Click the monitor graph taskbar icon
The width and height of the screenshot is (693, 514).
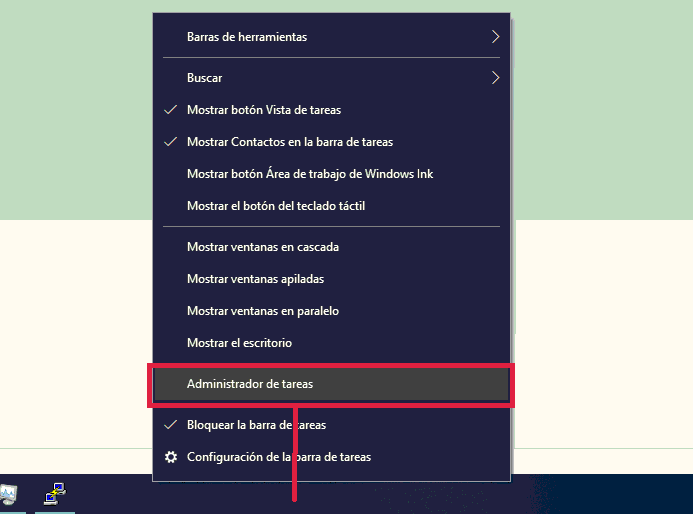pyautogui.click(x=8, y=494)
